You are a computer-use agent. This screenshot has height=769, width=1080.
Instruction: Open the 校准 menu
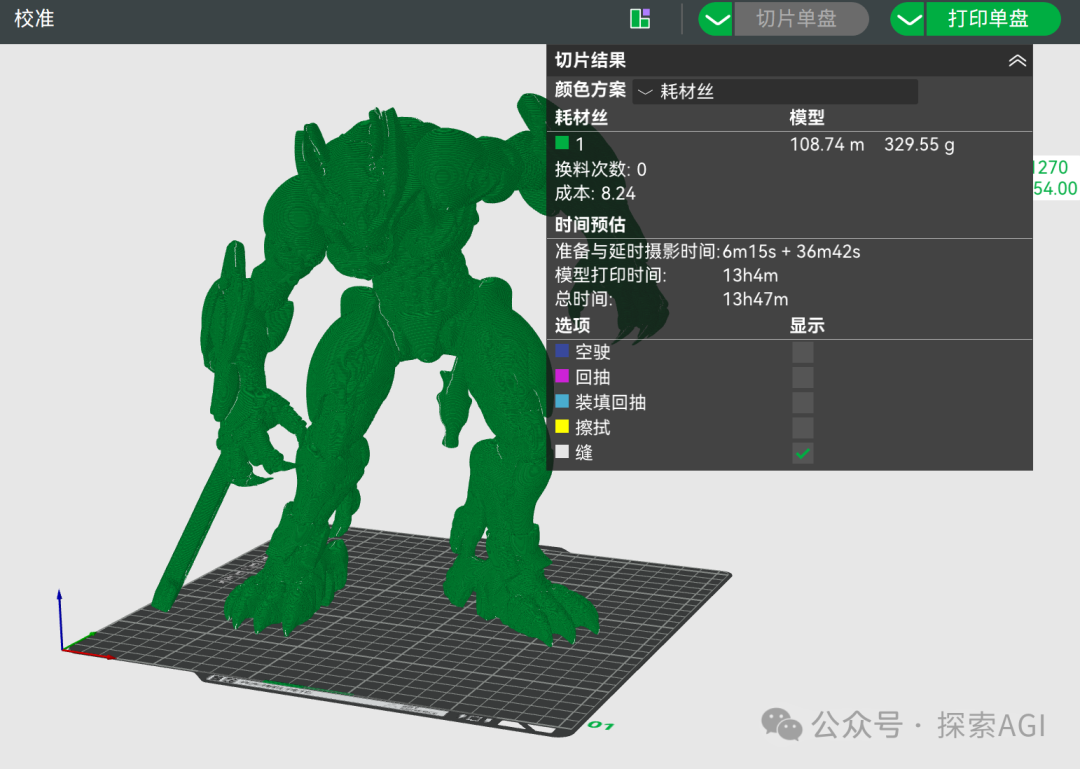(x=34, y=18)
